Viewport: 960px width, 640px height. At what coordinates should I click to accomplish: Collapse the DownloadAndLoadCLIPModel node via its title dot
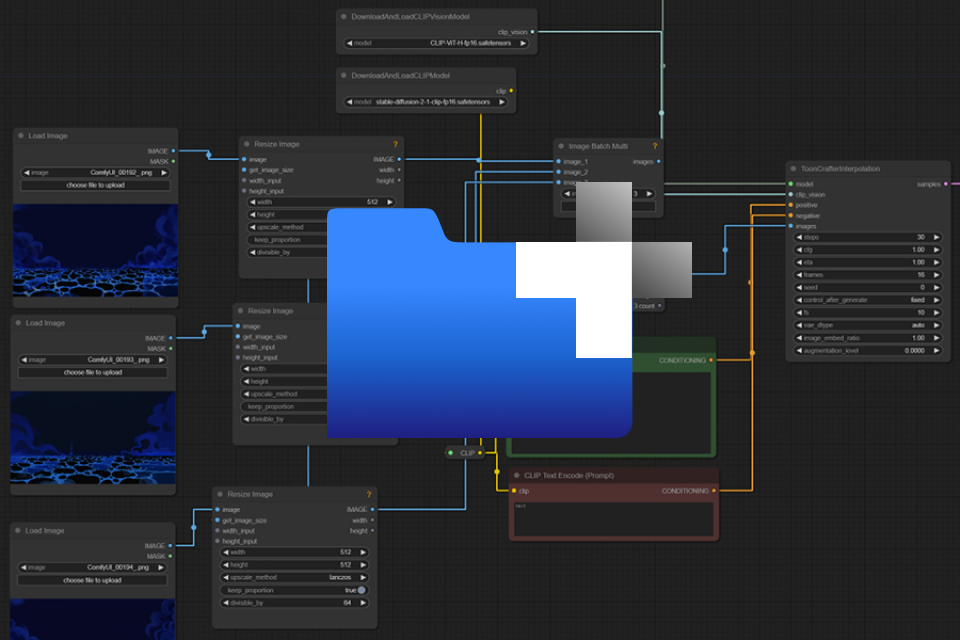click(343, 75)
